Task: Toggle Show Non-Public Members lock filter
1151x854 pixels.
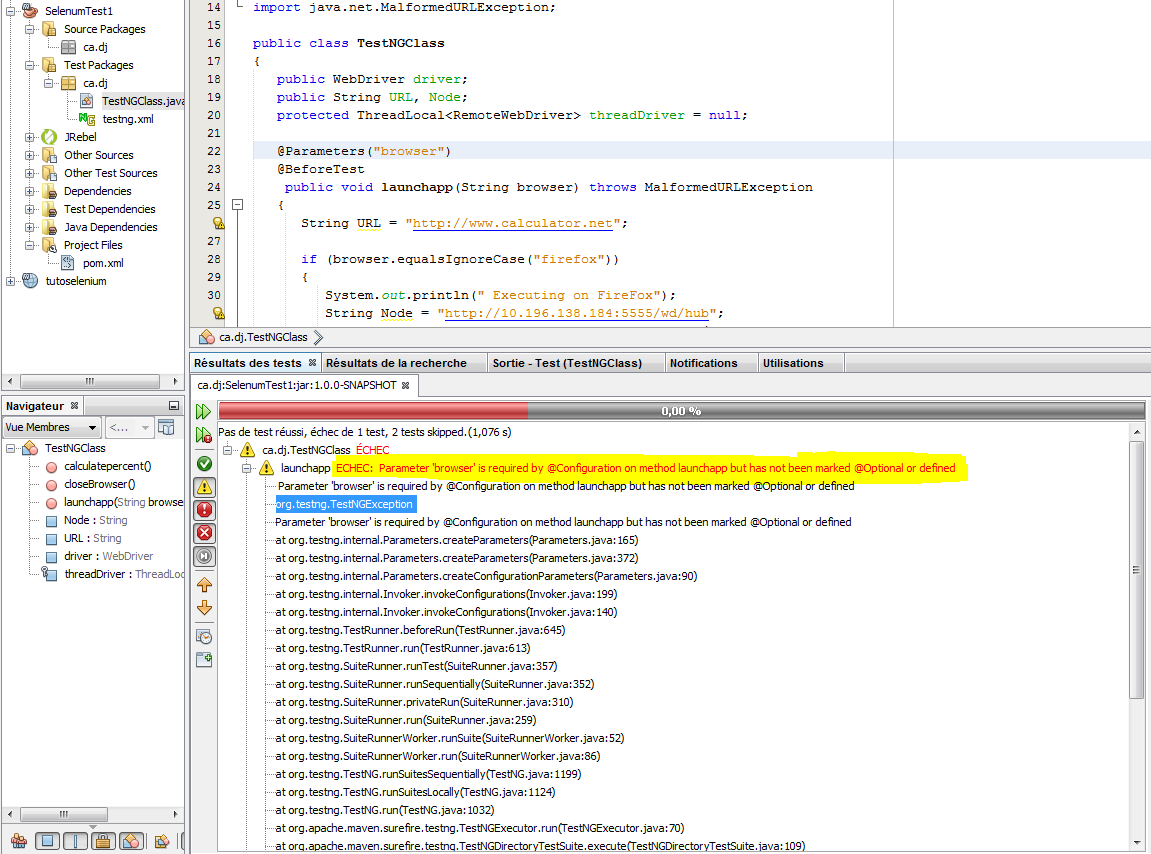Action: pyautogui.click(x=103, y=842)
